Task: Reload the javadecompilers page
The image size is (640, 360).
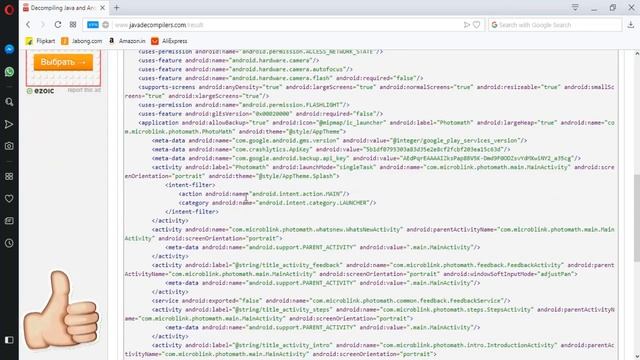Action: [58, 25]
